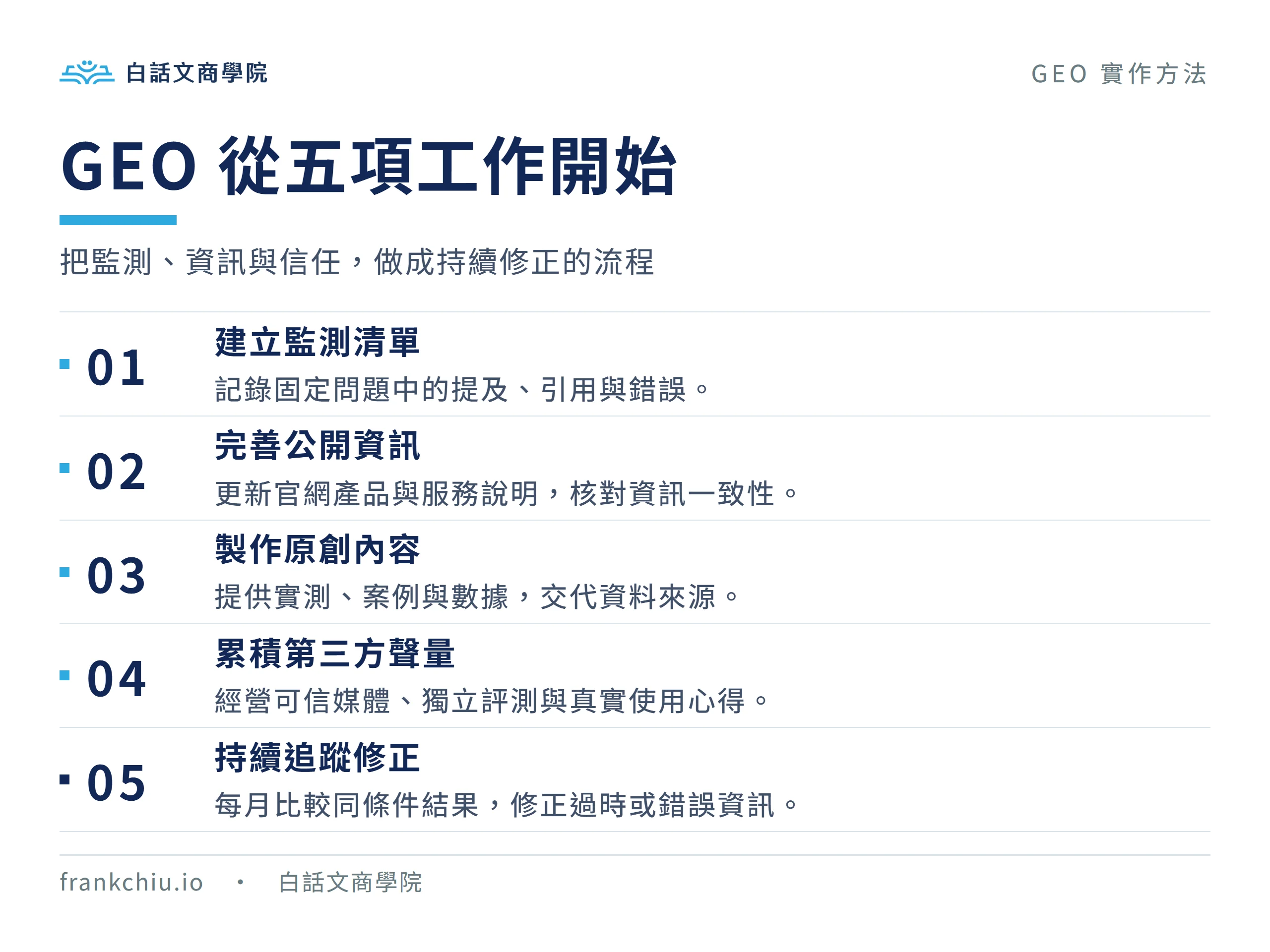1270x952 pixels.
Task: Click the heading '持續追蹤修正'
Action: [x=317, y=758]
